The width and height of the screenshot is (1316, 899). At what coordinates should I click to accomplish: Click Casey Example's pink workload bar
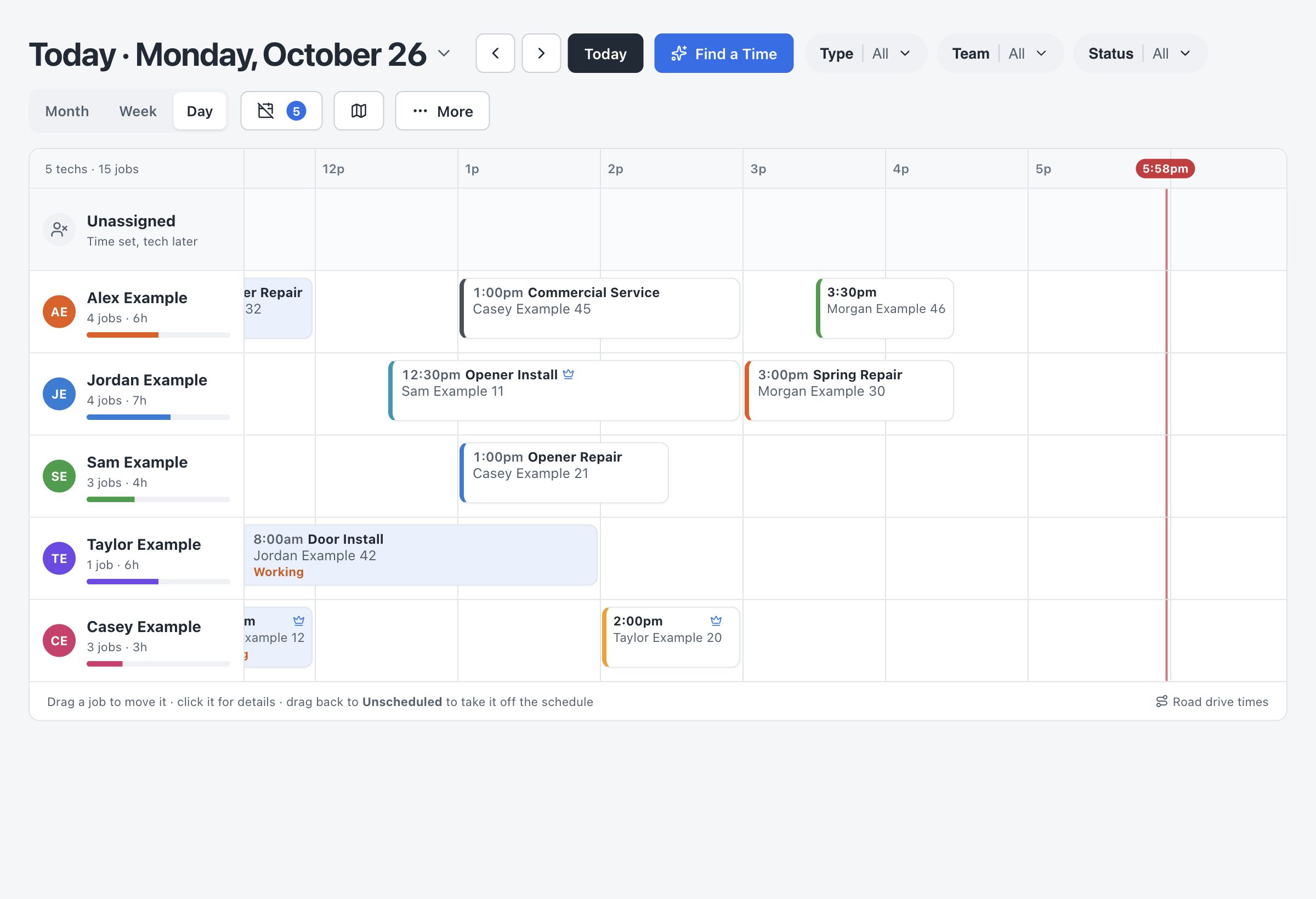pyautogui.click(x=158, y=663)
